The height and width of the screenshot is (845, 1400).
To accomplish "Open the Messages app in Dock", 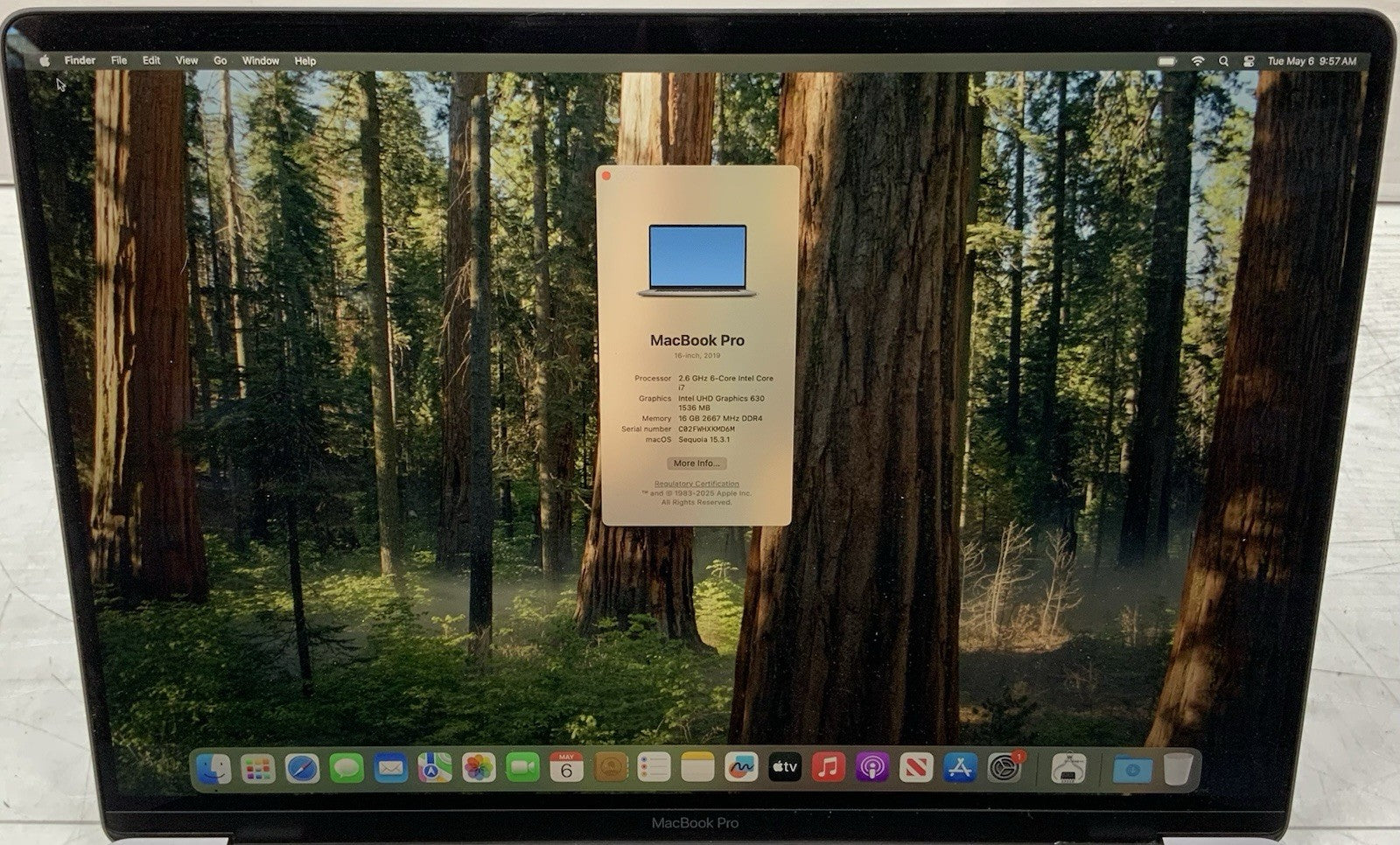I will coord(346,768).
